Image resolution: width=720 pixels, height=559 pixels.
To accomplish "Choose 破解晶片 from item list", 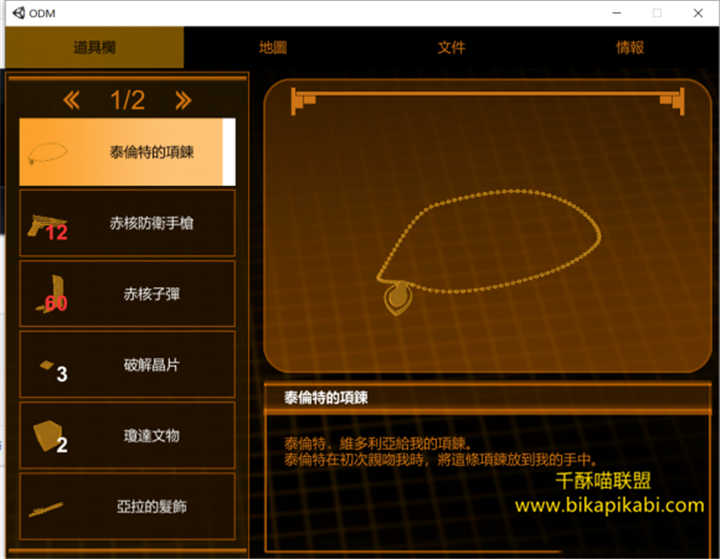I will [151, 366].
